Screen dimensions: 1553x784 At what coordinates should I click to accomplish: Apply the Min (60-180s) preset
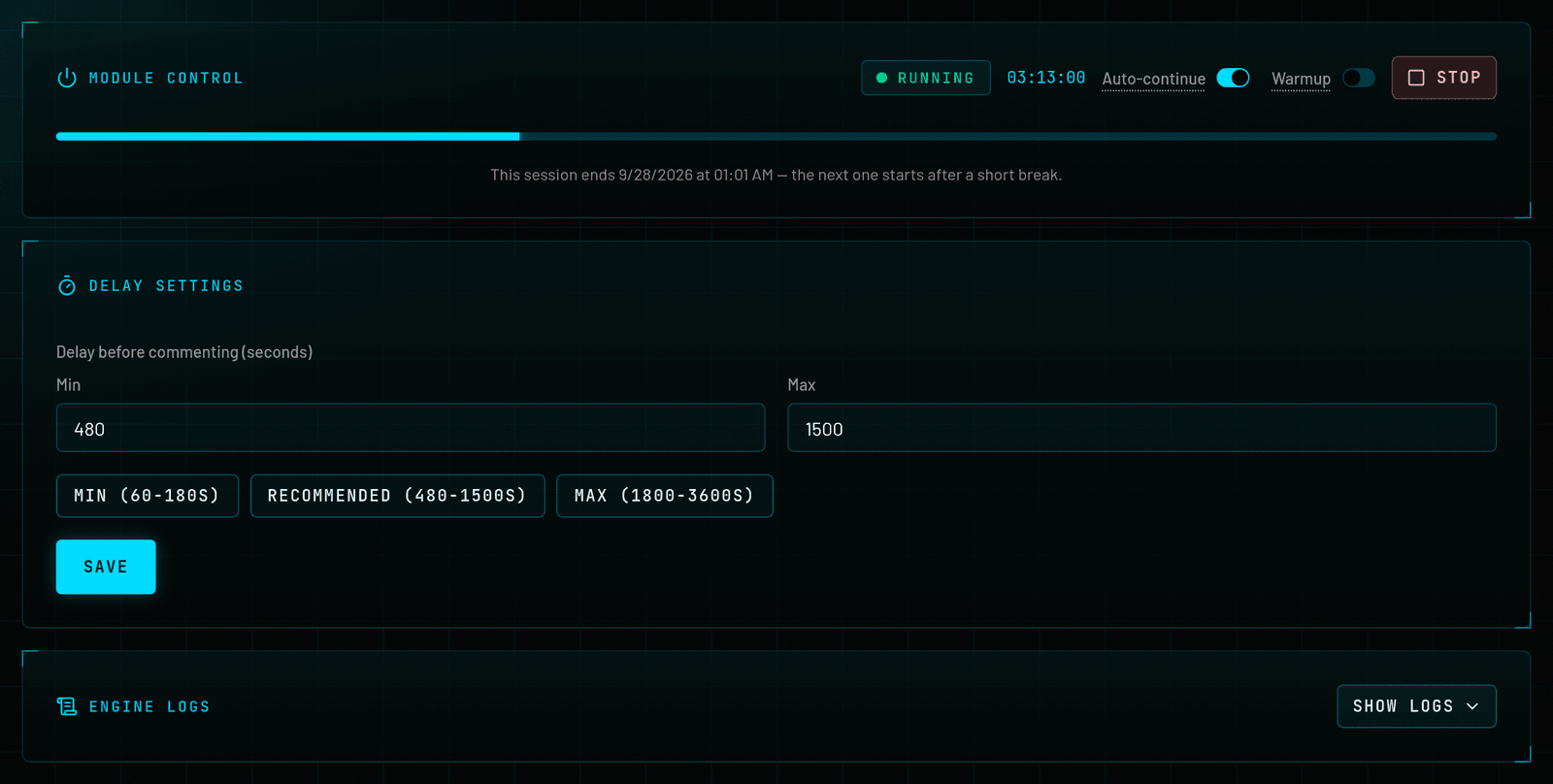point(148,496)
